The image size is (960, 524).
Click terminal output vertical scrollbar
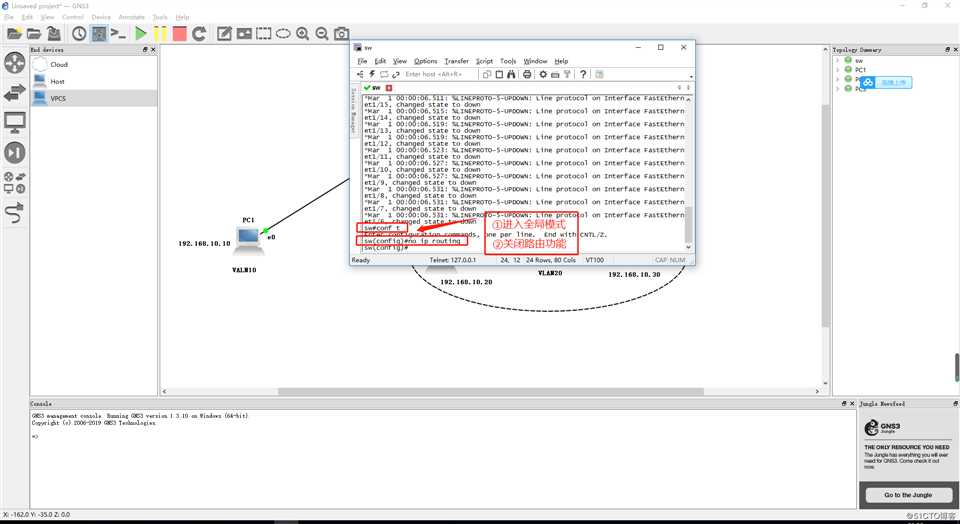(x=689, y=173)
